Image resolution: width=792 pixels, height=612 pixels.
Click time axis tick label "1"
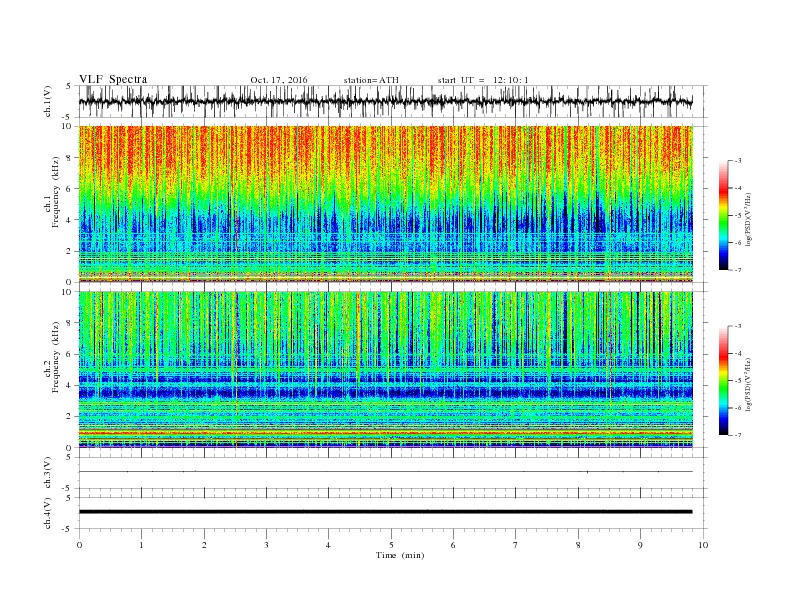click(x=141, y=545)
